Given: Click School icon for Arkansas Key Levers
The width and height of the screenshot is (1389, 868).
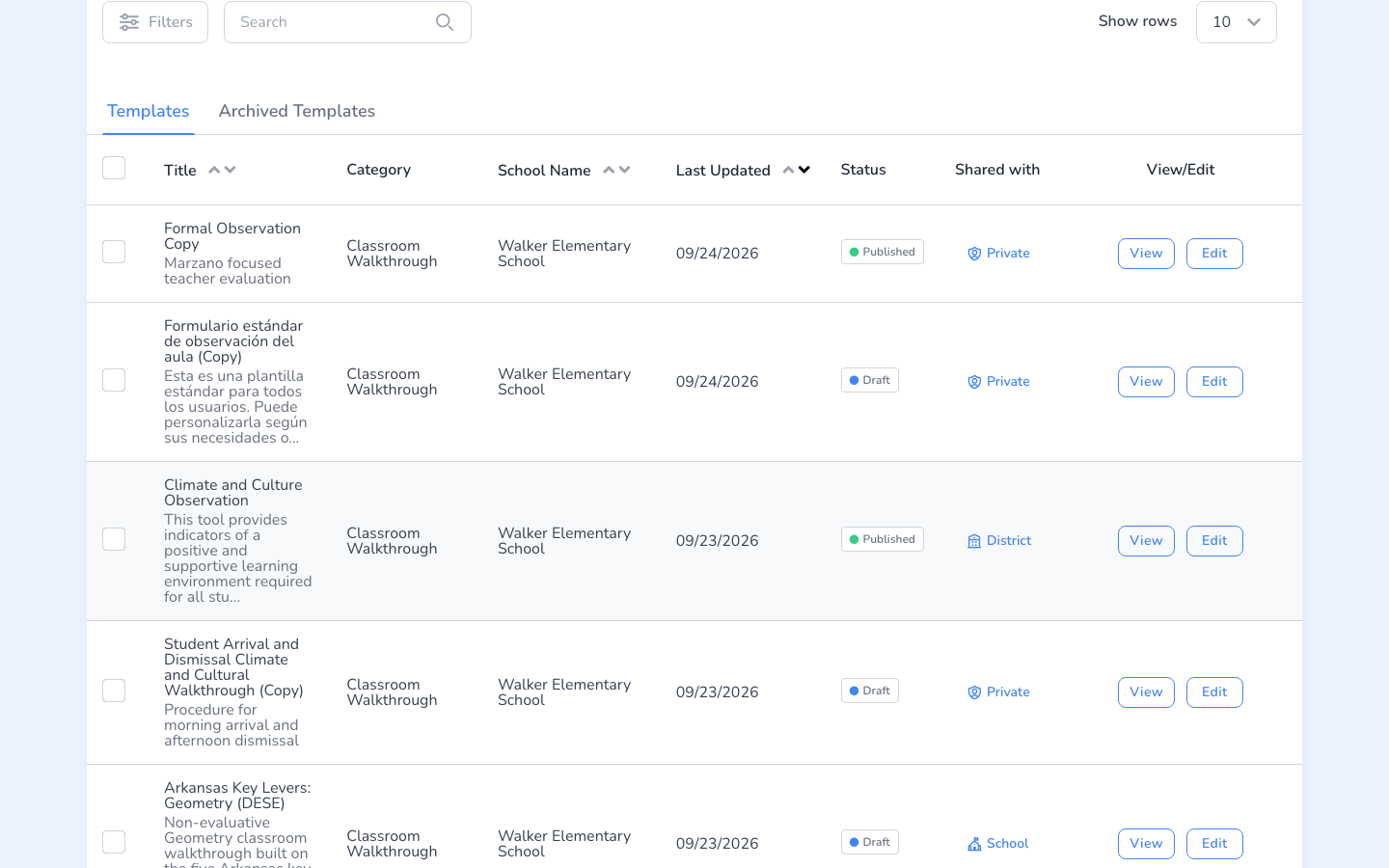Looking at the screenshot, I should click(974, 844).
